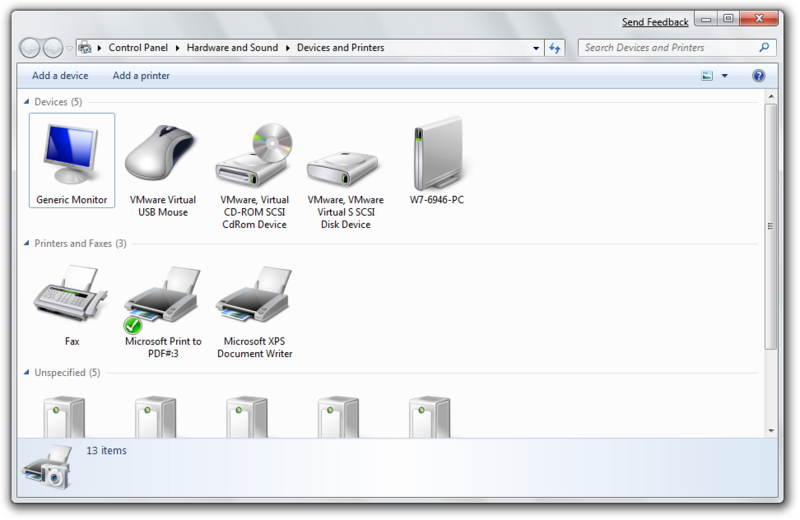This screenshot has width=800, height=520.
Task: Click the Hardware and Sound breadcrumb
Action: pyautogui.click(x=232, y=47)
